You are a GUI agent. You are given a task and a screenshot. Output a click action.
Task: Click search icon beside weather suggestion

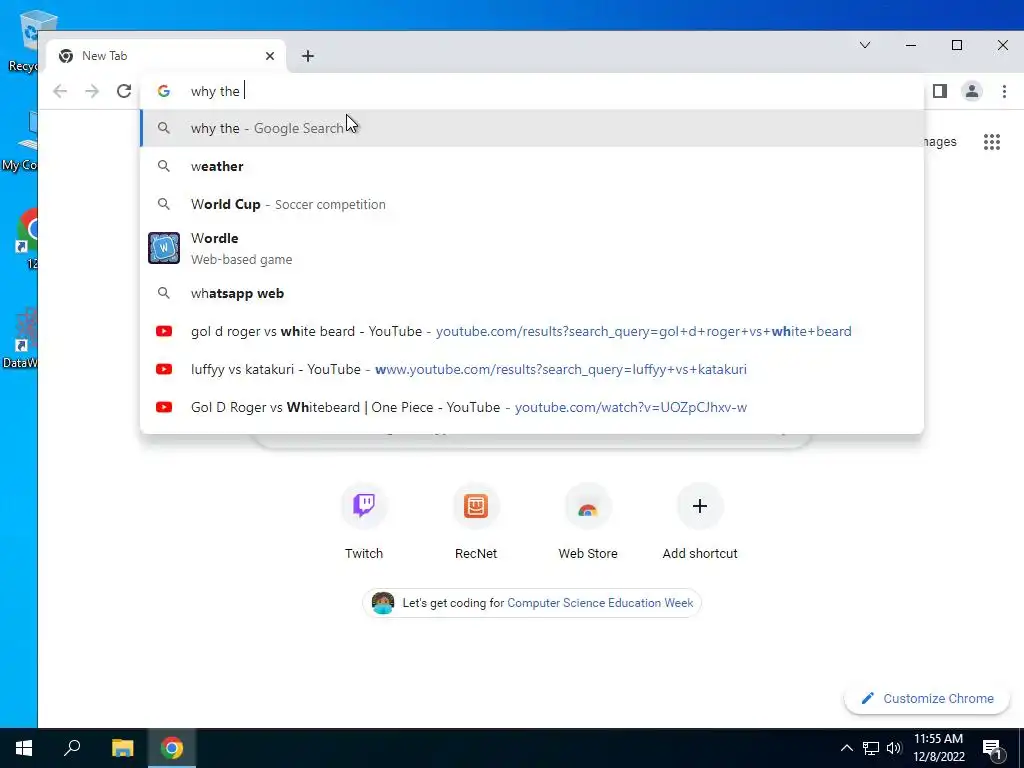(x=164, y=166)
